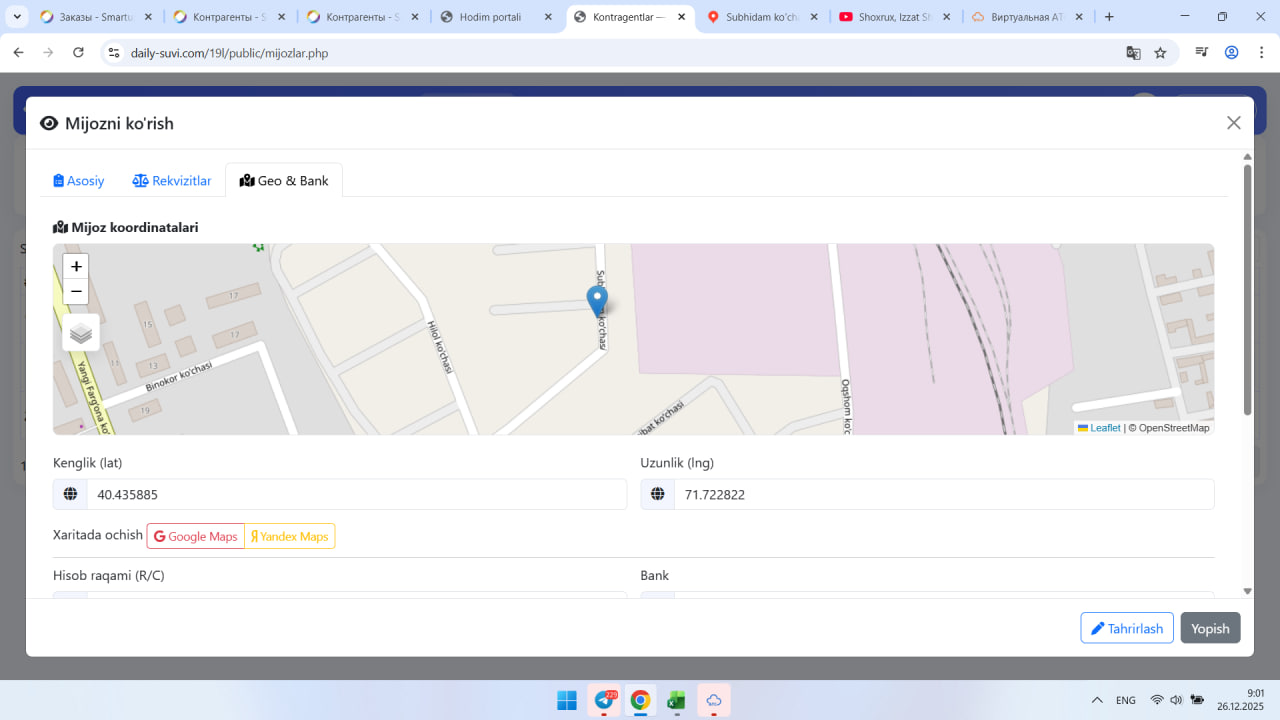
Task: Open the map layers control
Action: 81,333
